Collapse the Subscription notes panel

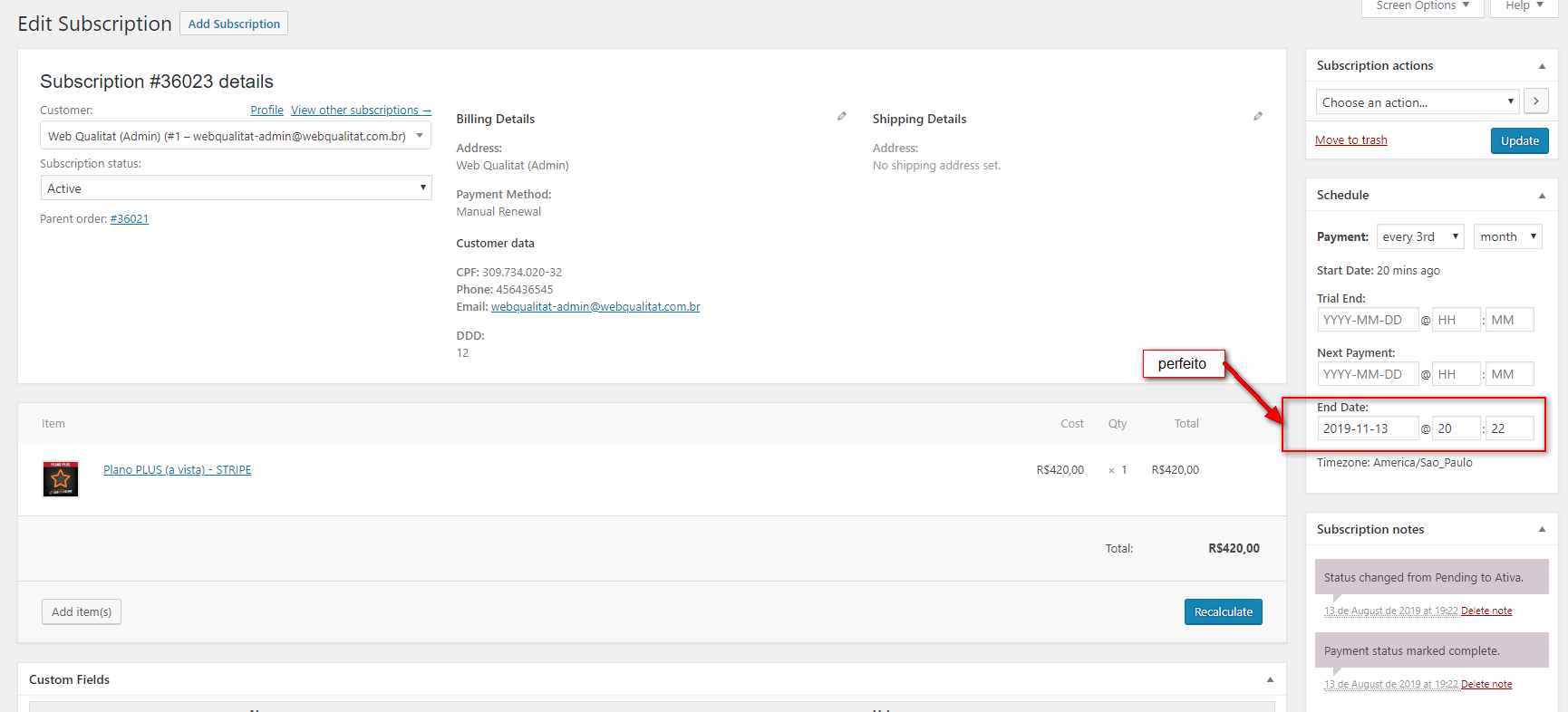(x=1542, y=530)
